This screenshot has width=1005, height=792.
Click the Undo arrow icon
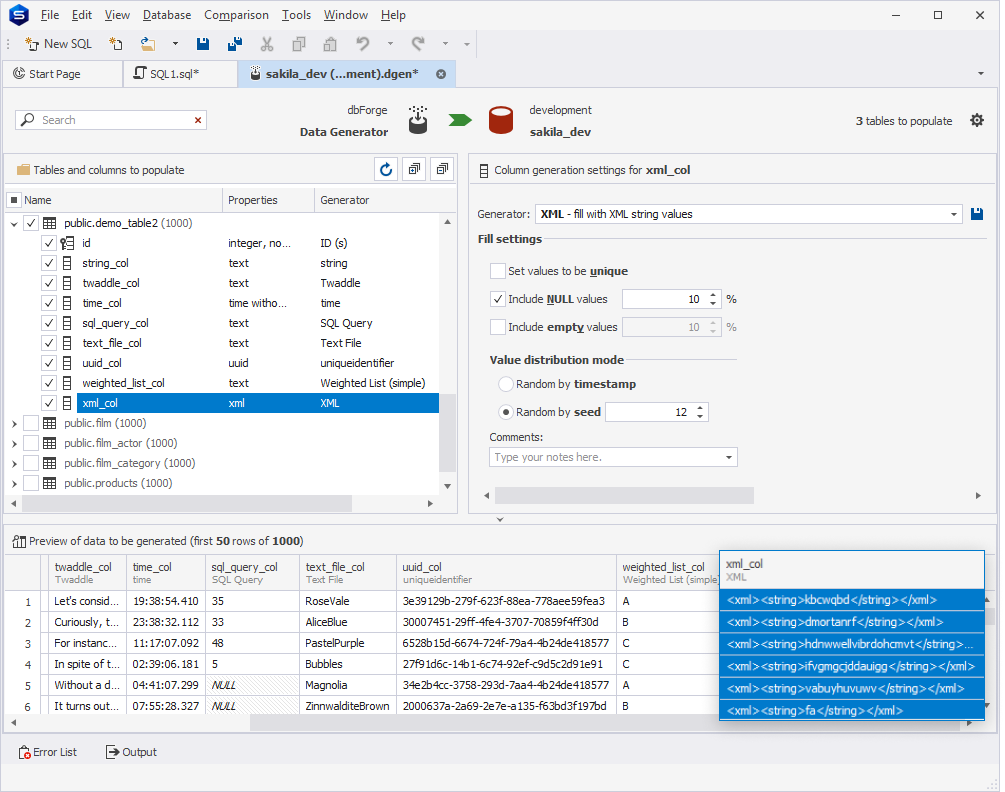click(x=363, y=44)
